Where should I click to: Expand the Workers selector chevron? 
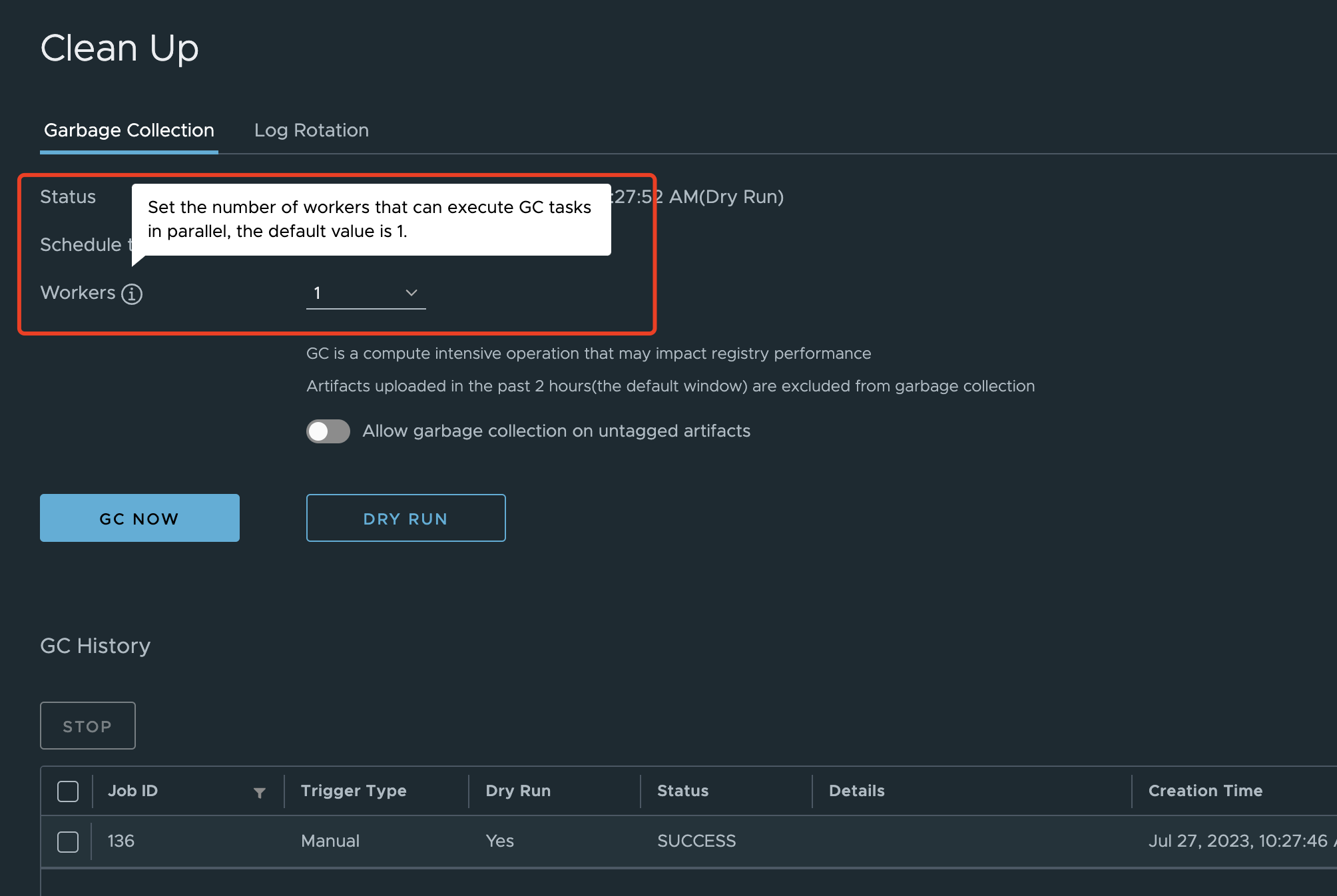pos(411,293)
